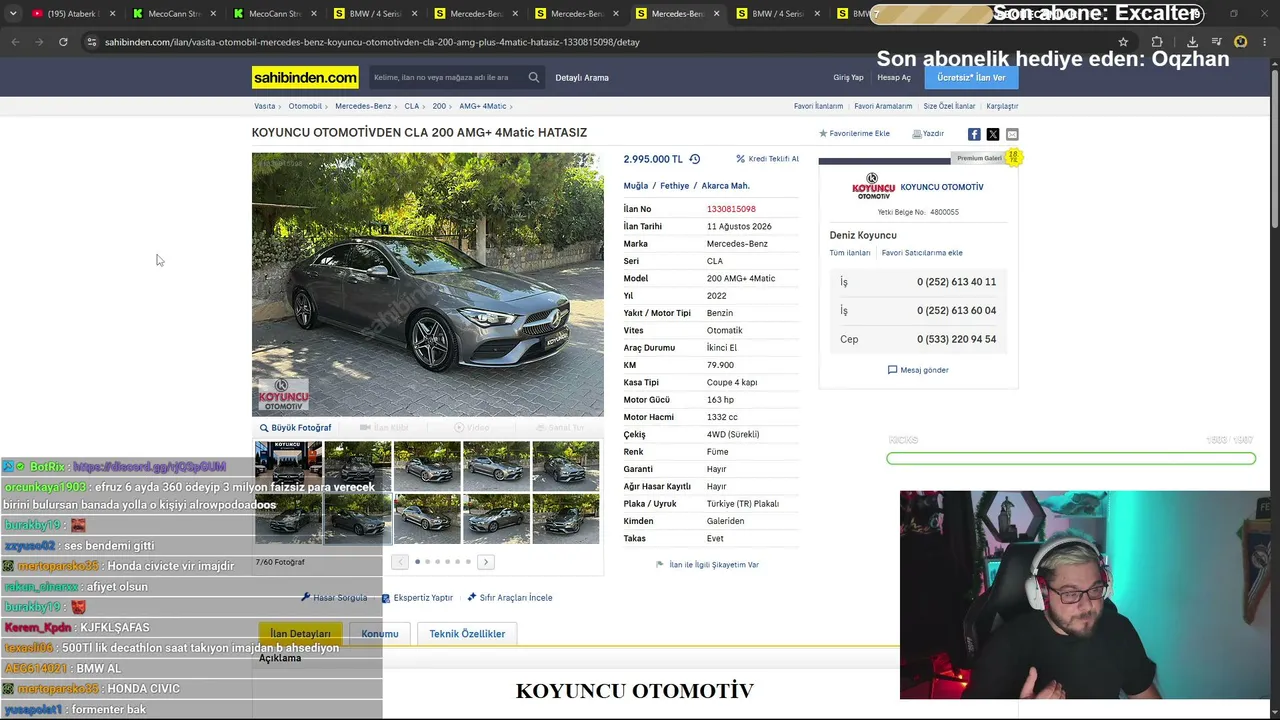Click Kredi Teklifi Al link
The width and height of the screenshot is (1280, 720).
[767, 159]
